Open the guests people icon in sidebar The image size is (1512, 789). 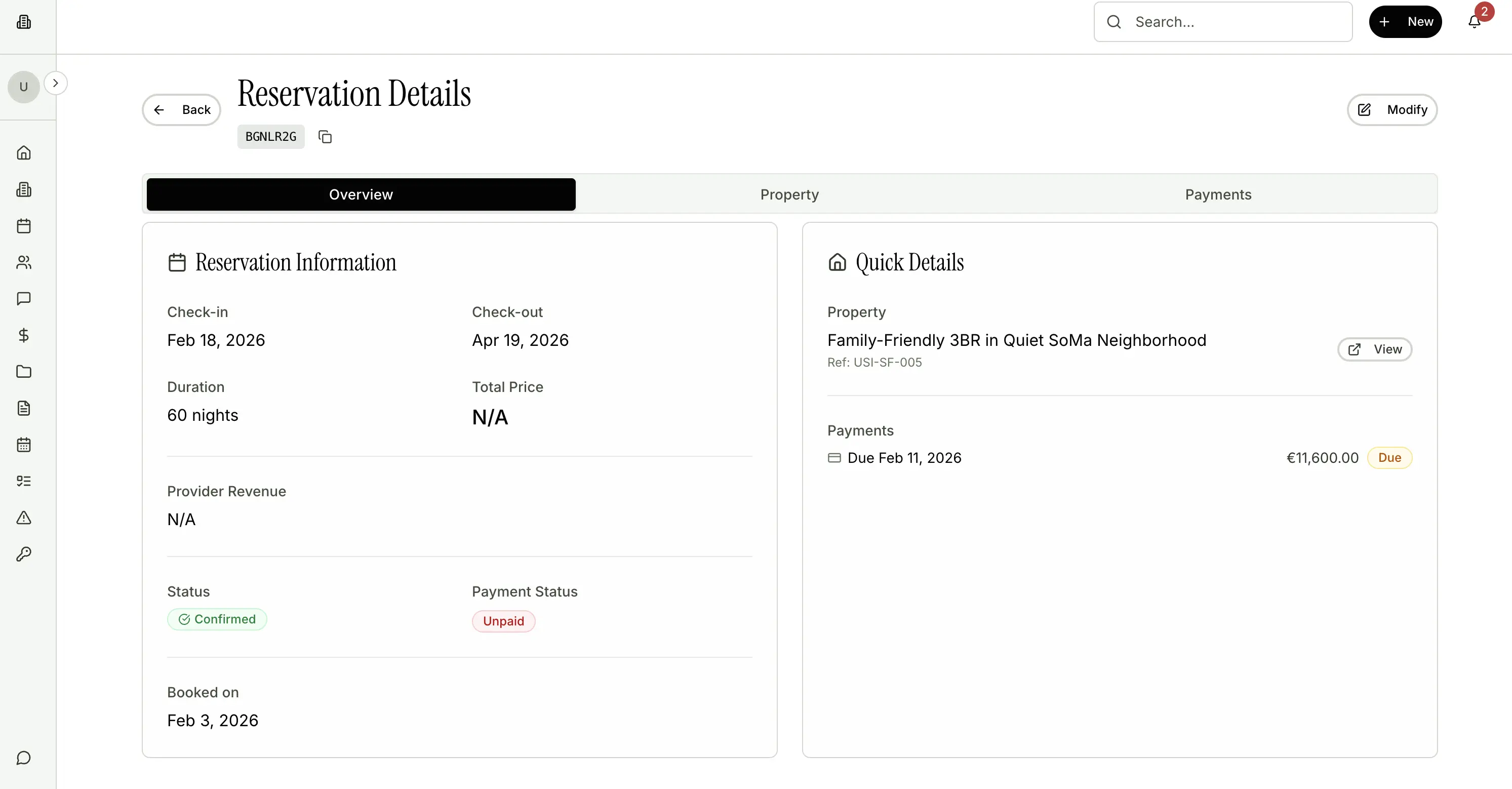click(x=23, y=262)
